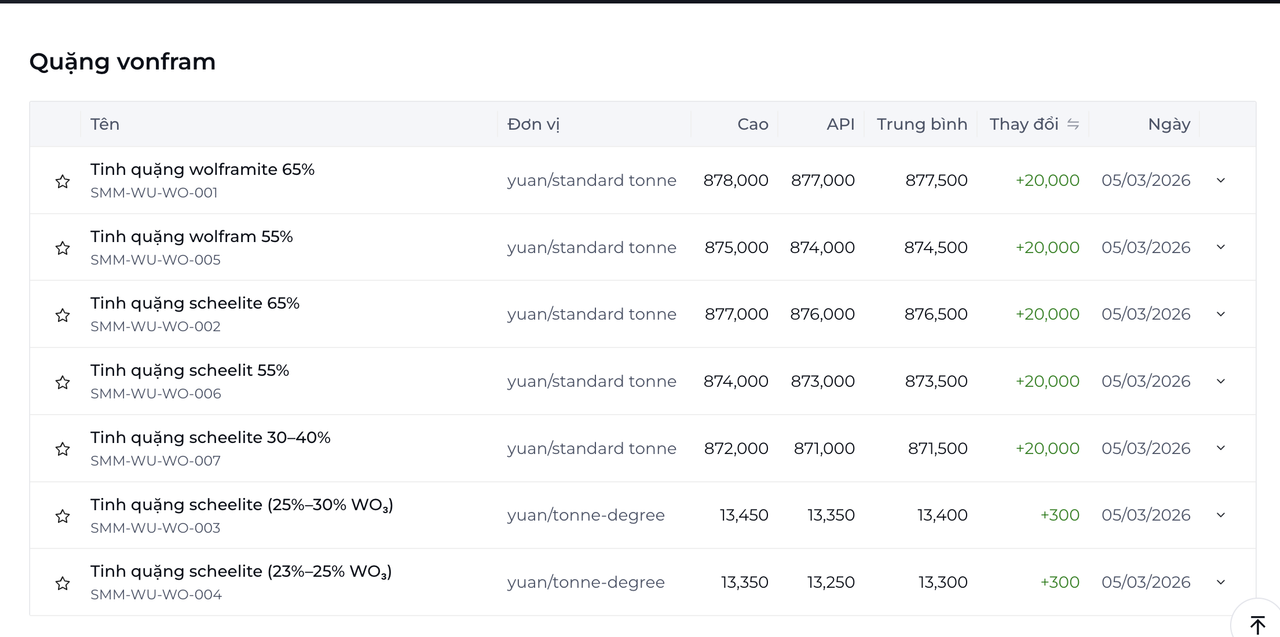Star the scheelite 30–40% concentrate row
Image resolution: width=1280 pixels, height=637 pixels.
coord(62,449)
